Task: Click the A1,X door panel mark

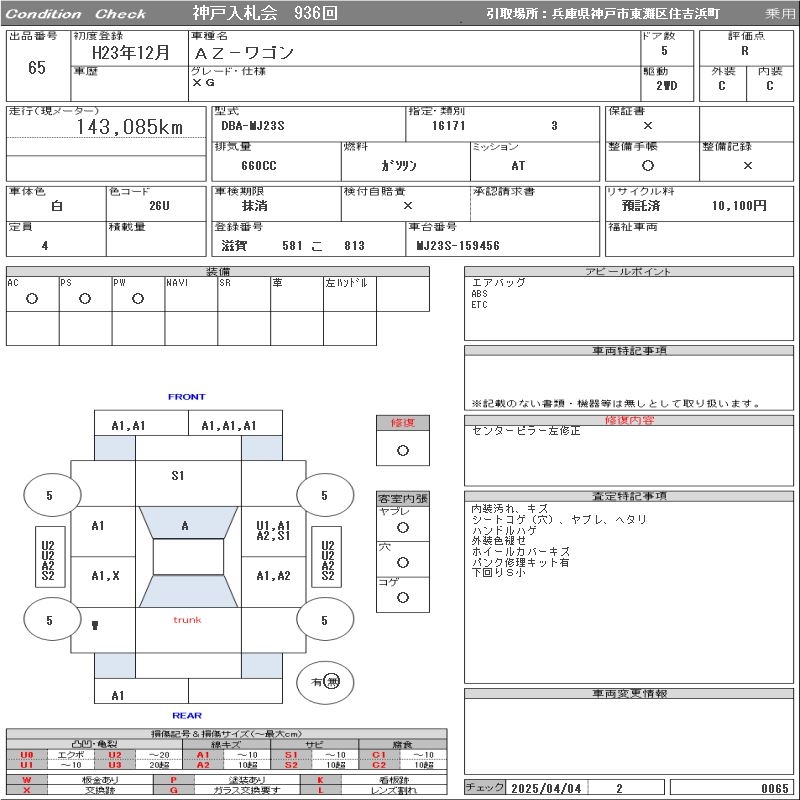Action: [105, 576]
